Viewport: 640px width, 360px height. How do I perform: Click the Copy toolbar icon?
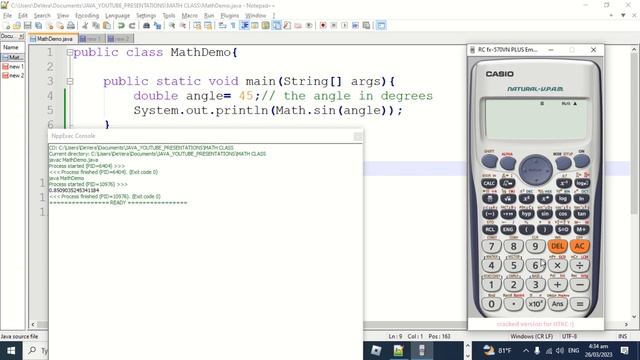point(96,26)
